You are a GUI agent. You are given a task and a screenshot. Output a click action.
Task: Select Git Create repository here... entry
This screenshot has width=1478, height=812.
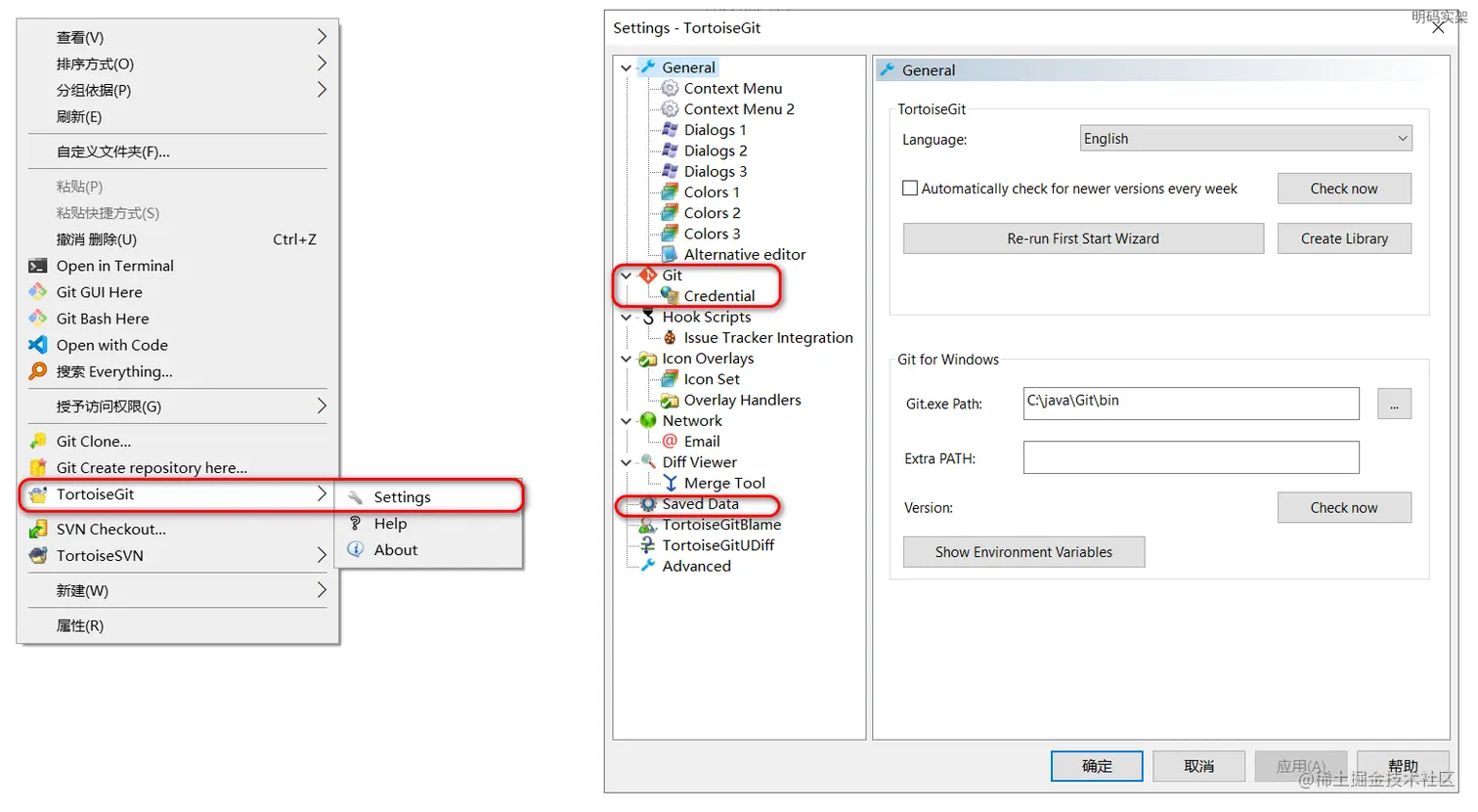(x=178, y=468)
